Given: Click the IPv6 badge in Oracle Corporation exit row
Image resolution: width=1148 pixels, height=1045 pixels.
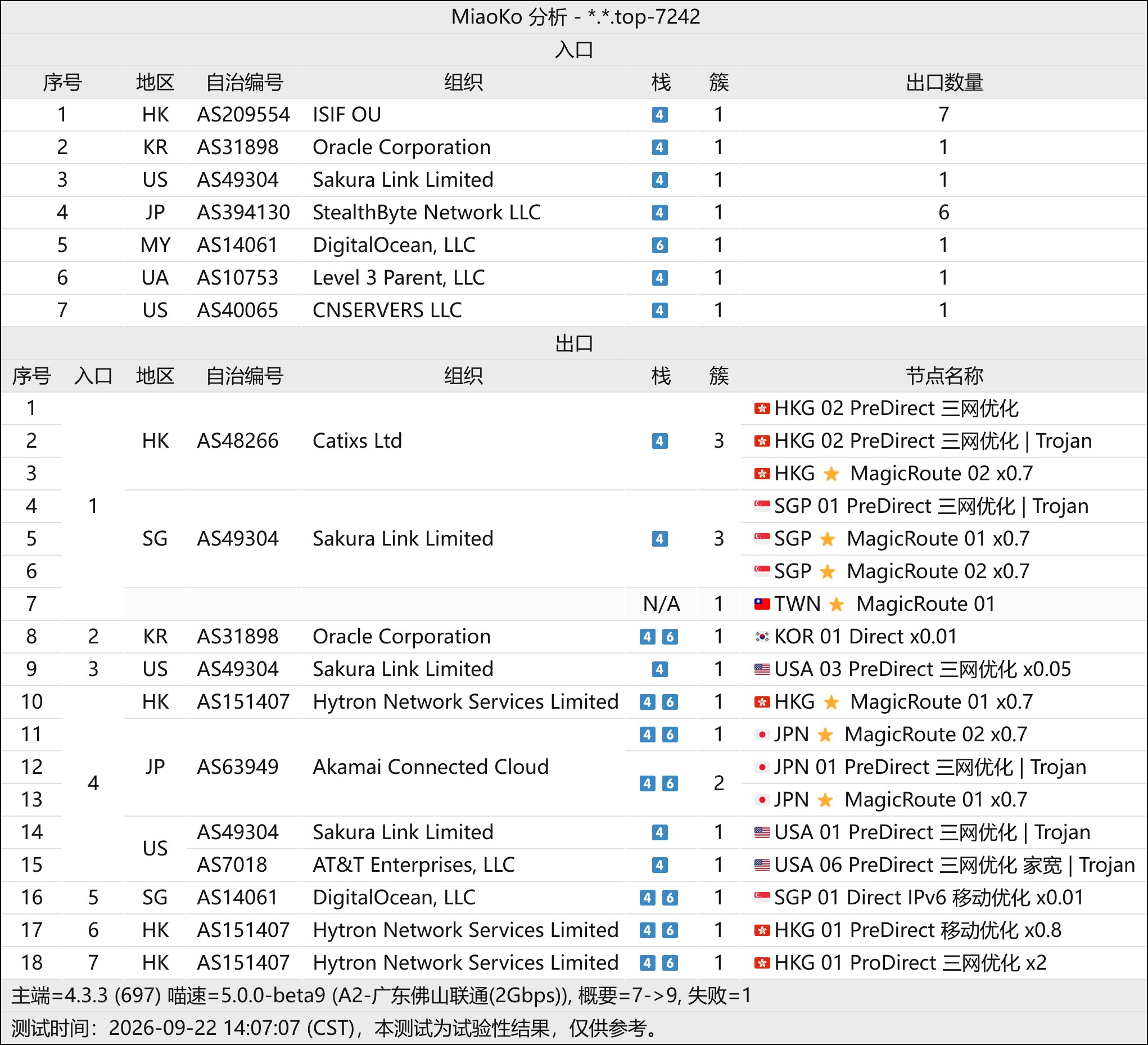Looking at the screenshot, I should tap(670, 637).
